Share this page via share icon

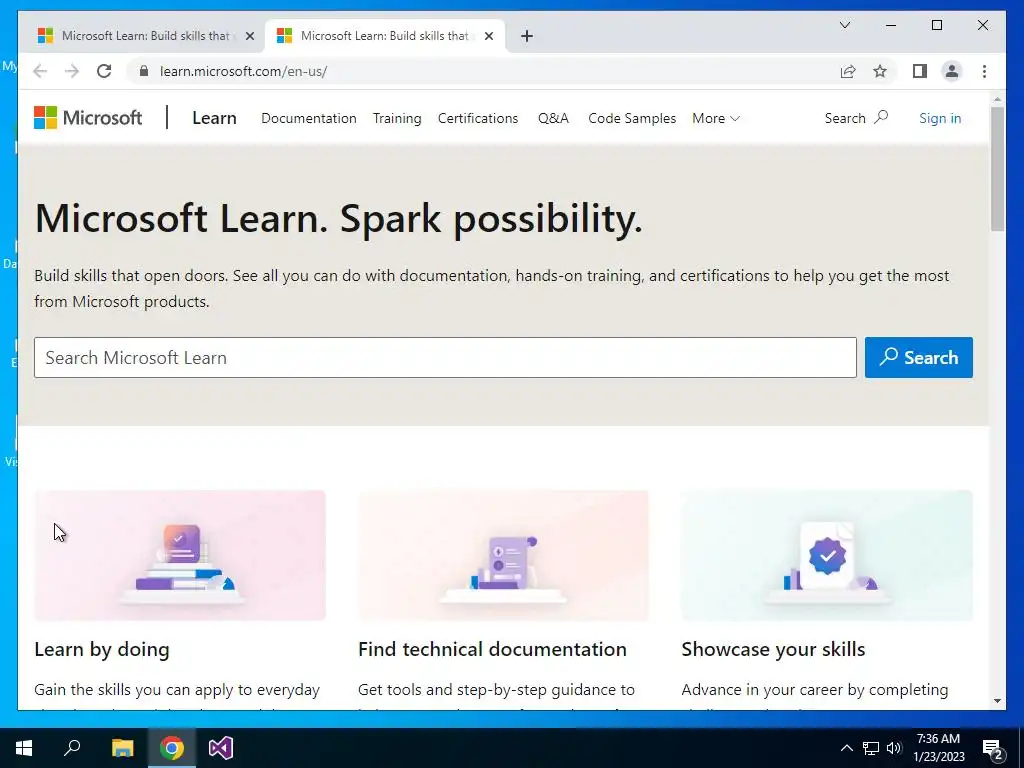coord(848,71)
